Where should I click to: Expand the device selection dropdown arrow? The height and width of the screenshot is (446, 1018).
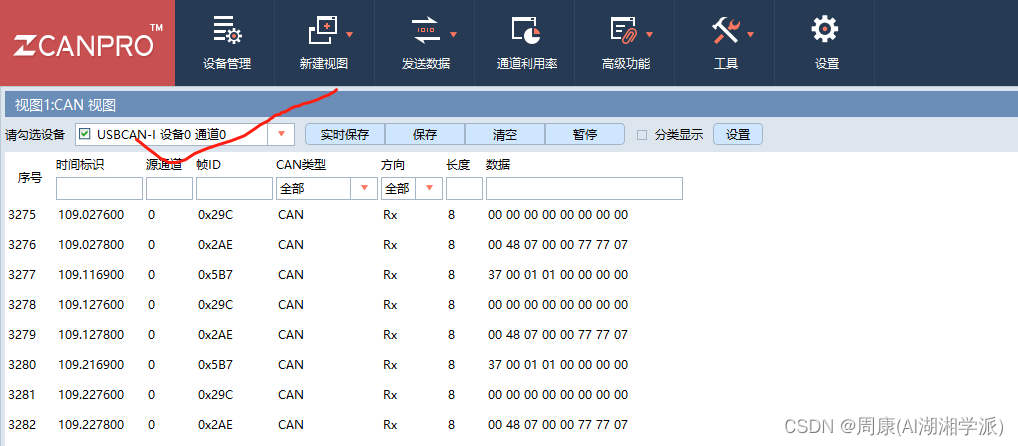(x=281, y=134)
